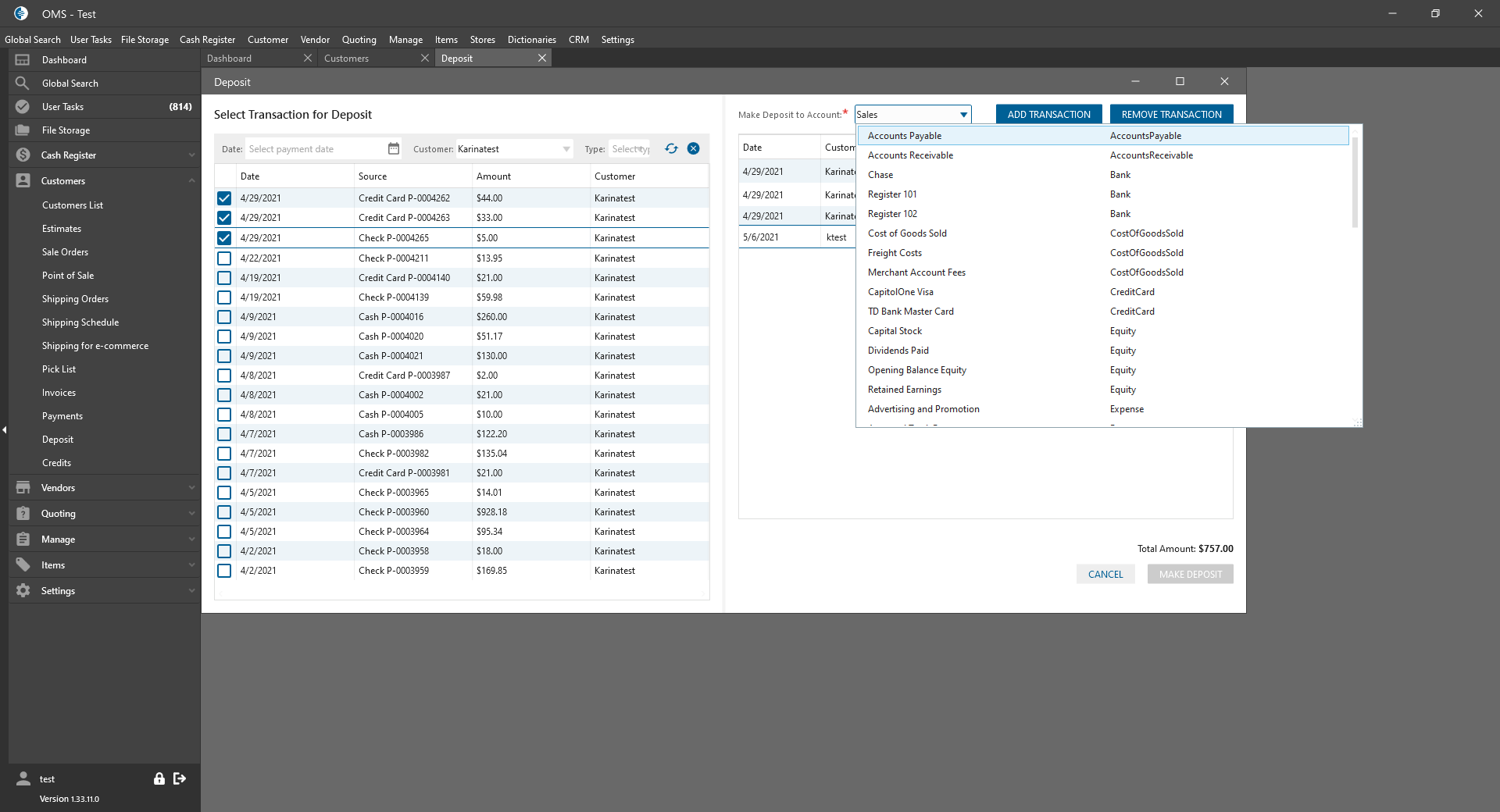Screen dimensions: 1500x812
Task: Click the CANCEL button
Action: tap(1105, 575)
